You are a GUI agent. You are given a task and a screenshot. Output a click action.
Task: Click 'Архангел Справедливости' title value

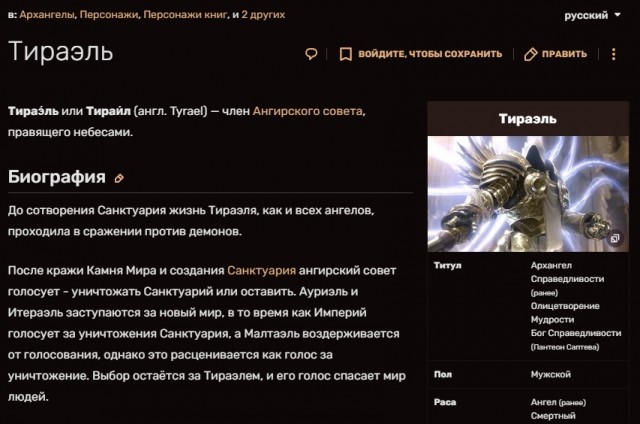click(x=567, y=272)
